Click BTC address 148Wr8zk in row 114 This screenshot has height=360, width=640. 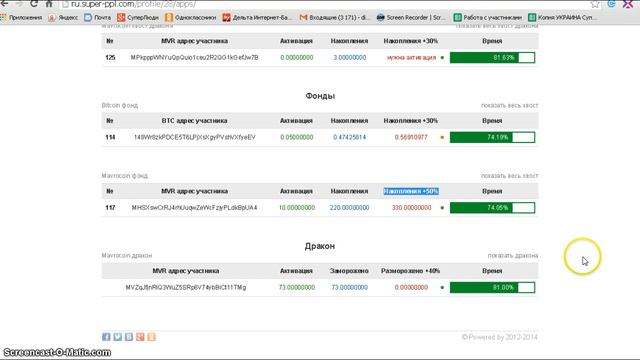pyautogui.click(x=194, y=137)
